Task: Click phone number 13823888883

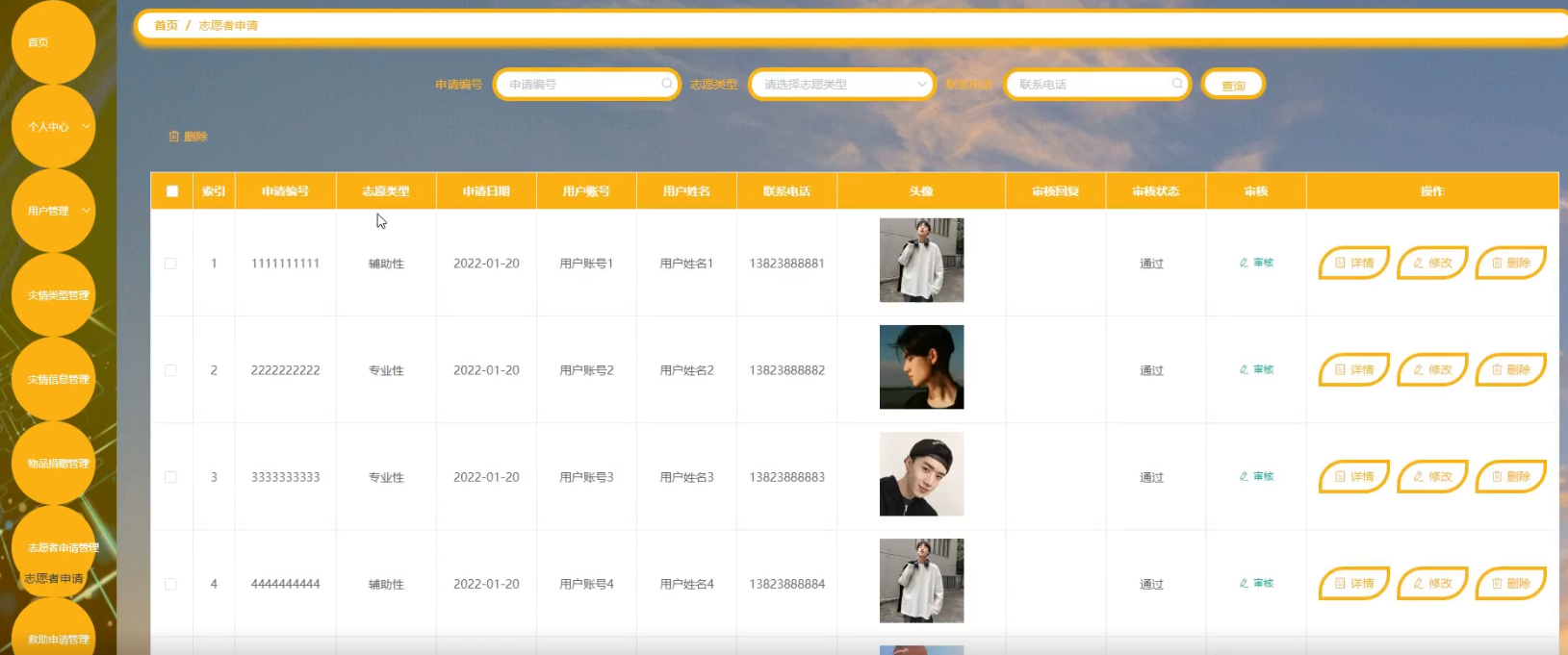Action: (x=786, y=477)
